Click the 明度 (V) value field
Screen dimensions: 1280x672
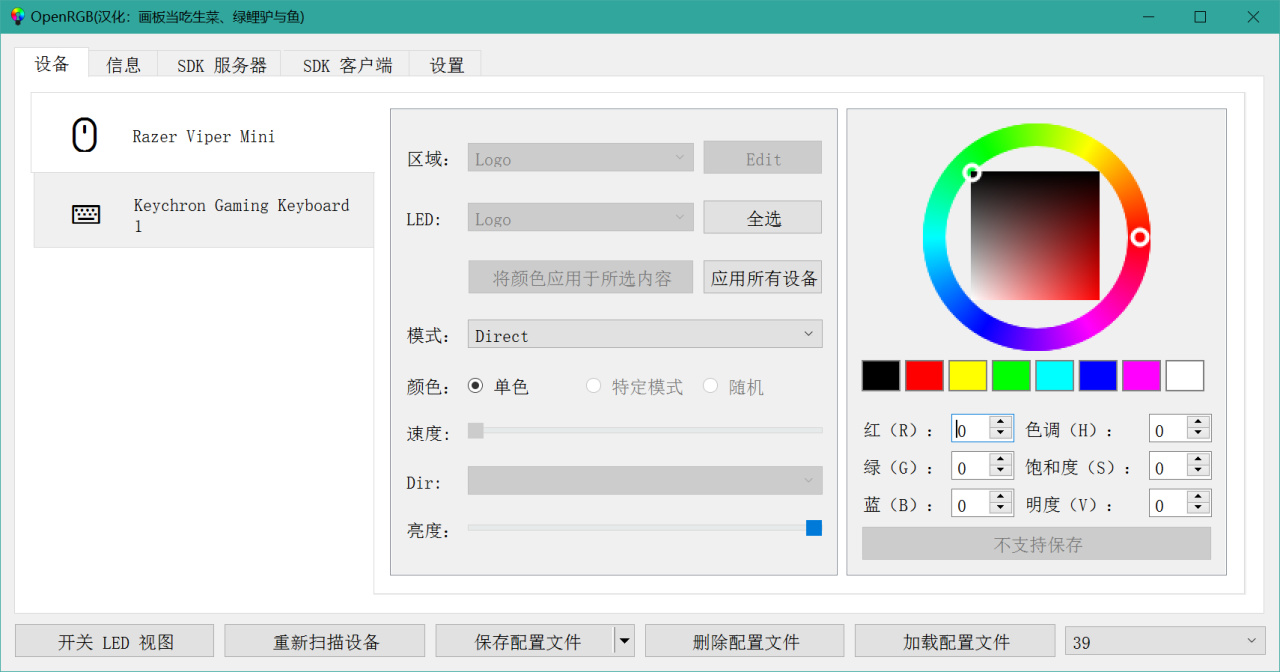(1168, 505)
